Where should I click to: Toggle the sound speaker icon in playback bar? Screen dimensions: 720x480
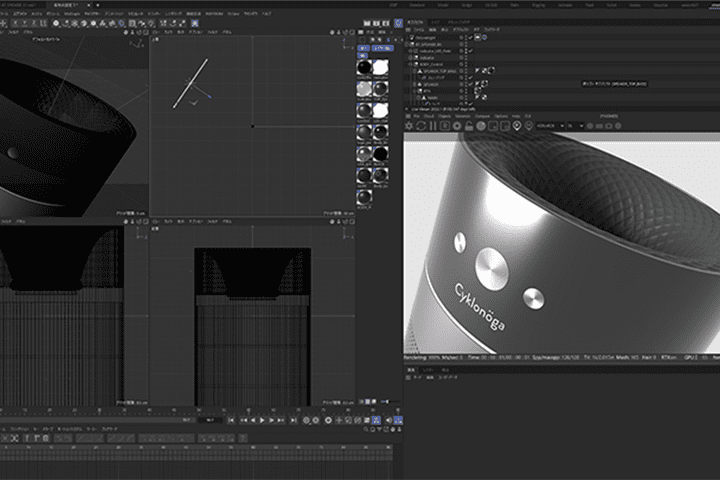tap(388, 420)
